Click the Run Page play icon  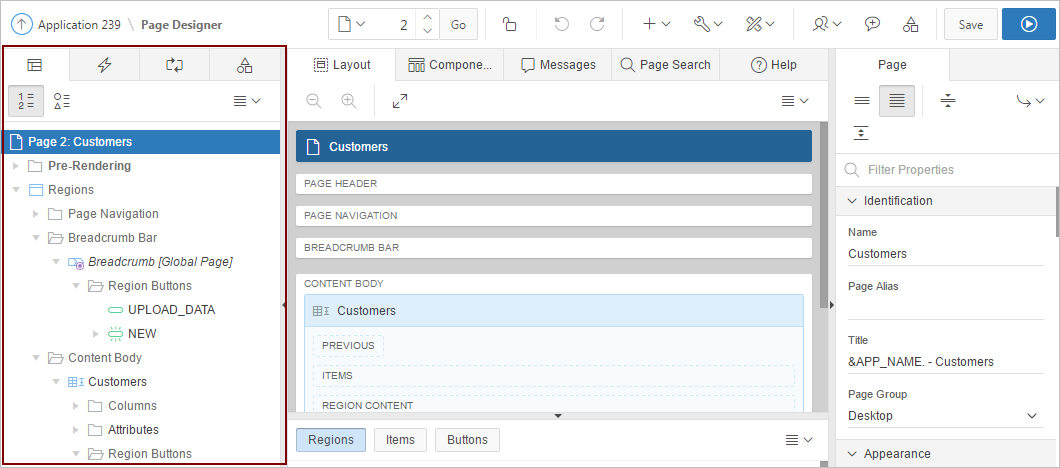[1029, 24]
